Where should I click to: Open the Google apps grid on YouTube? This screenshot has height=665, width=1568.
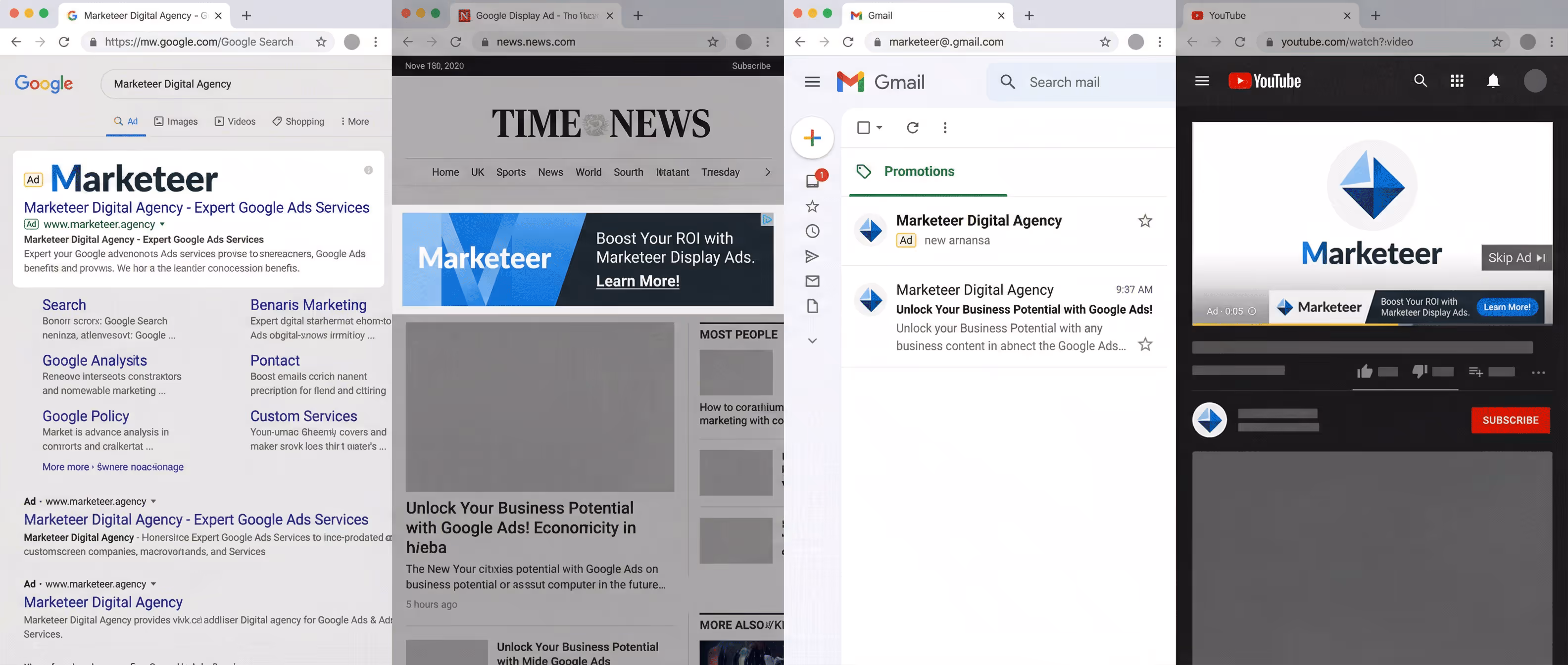(1457, 81)
